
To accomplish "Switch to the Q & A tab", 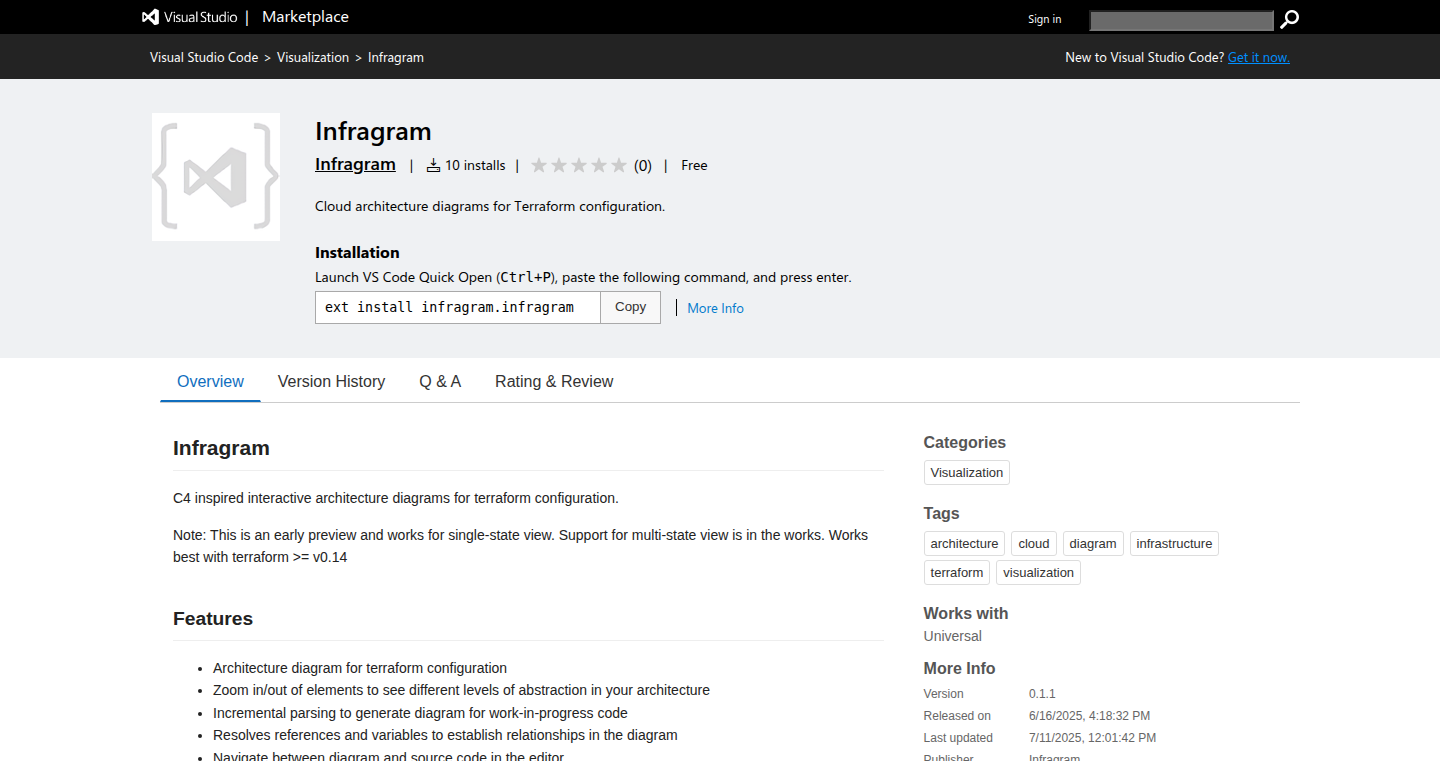I will [440, 381].
